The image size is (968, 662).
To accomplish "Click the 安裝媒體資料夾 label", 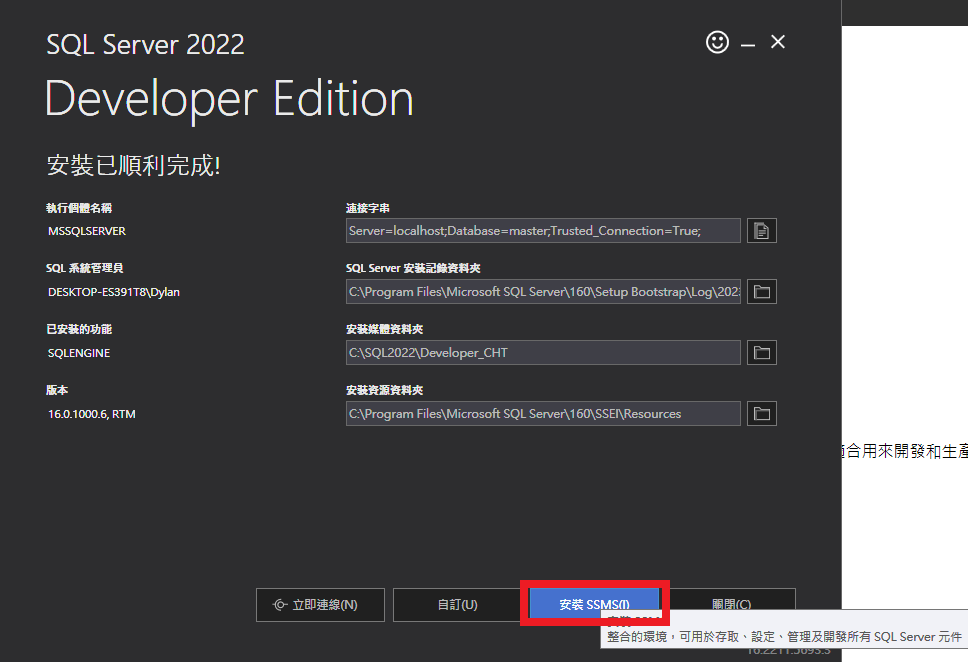I will pyautogui.click(x=385, y=329).
